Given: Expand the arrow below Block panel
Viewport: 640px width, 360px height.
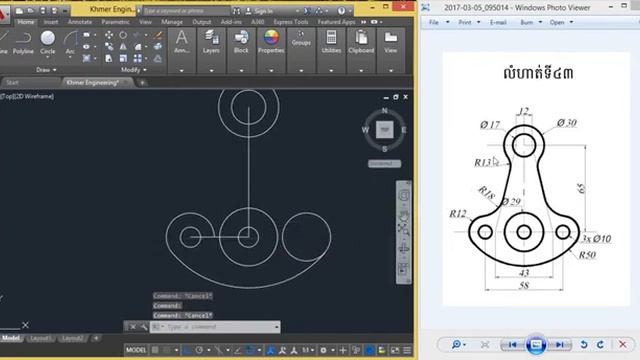Looking at the screenshot, I should [241, 71].
